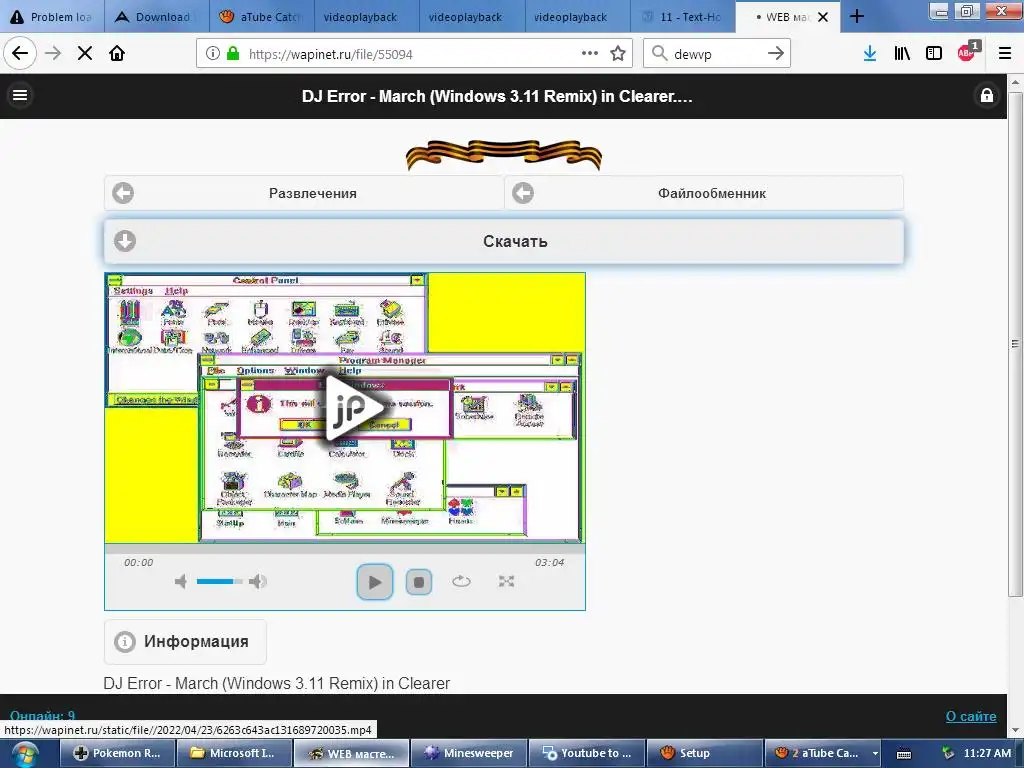
Task: Click the player Play button
Action: click(x=375, y=581)
